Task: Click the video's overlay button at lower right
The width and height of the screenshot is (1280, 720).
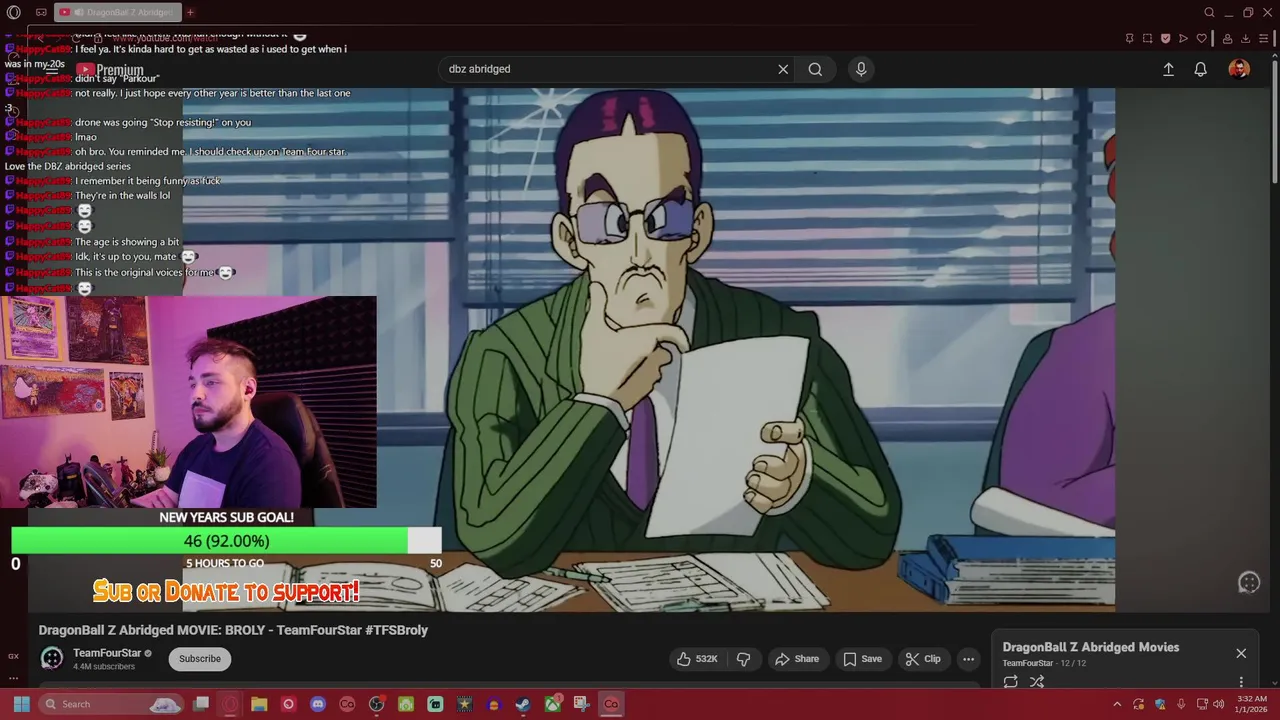Action: 1249,583
